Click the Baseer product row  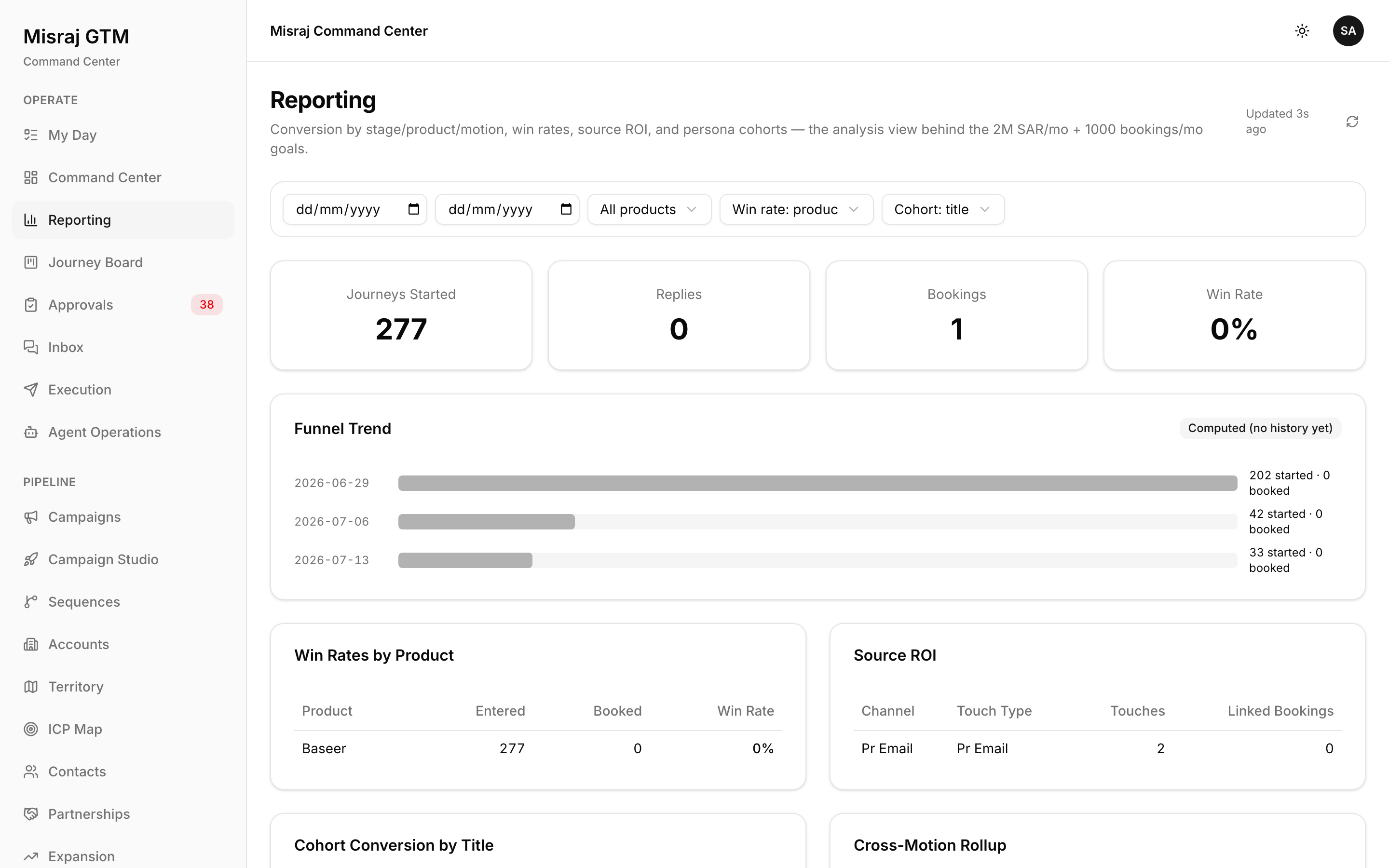tap(538, 748)
